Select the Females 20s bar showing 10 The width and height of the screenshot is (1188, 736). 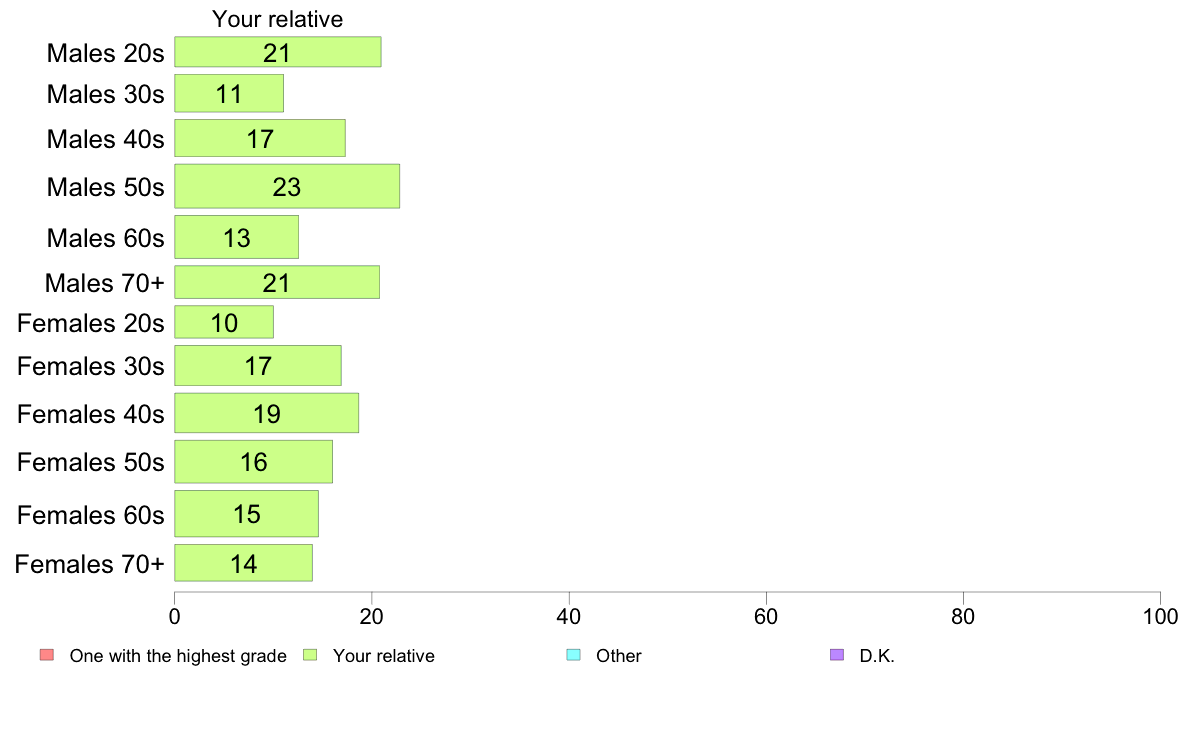click(x=224, y=322)
